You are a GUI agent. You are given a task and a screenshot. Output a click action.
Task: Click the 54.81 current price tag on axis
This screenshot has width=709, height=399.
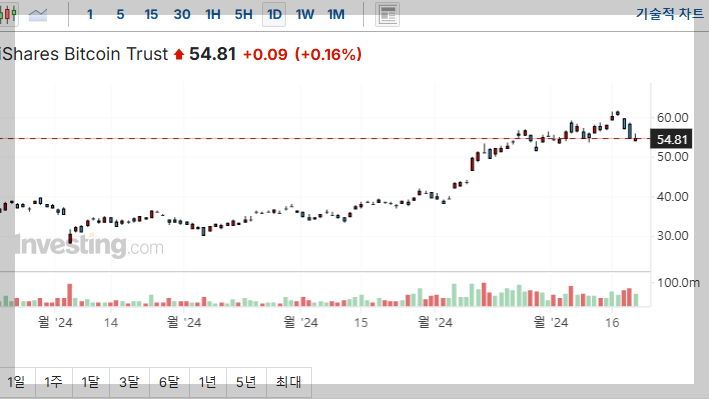pyautogui.click(x=671, y=139)
